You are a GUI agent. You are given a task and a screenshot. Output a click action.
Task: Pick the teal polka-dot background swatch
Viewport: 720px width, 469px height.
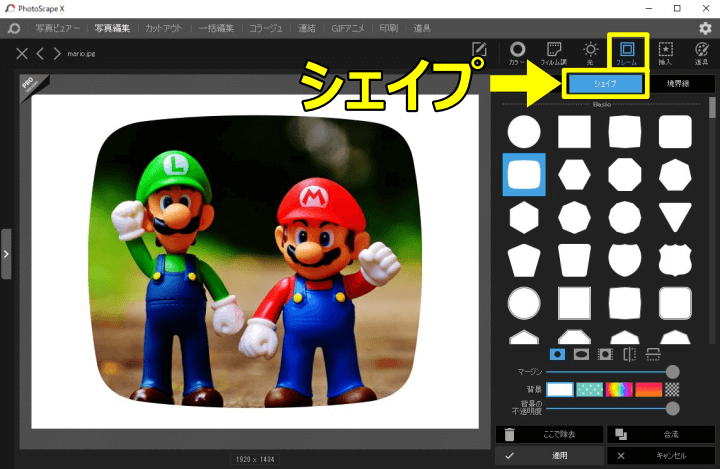click(590, 390)
